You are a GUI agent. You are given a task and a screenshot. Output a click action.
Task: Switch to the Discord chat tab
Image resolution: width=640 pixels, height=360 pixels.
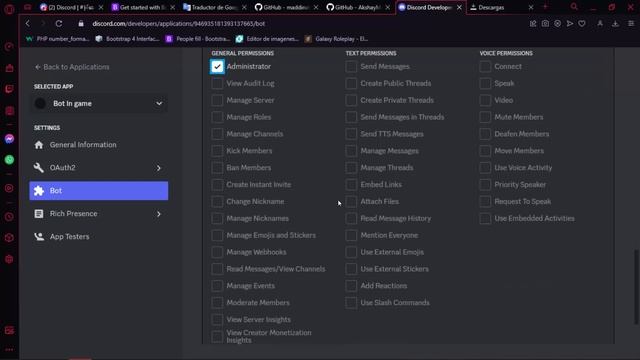pos(72,7)
